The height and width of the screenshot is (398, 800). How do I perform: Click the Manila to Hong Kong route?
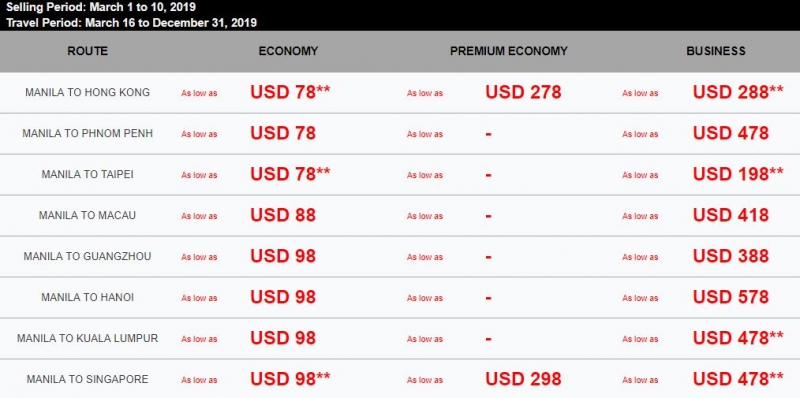[87, 92]
